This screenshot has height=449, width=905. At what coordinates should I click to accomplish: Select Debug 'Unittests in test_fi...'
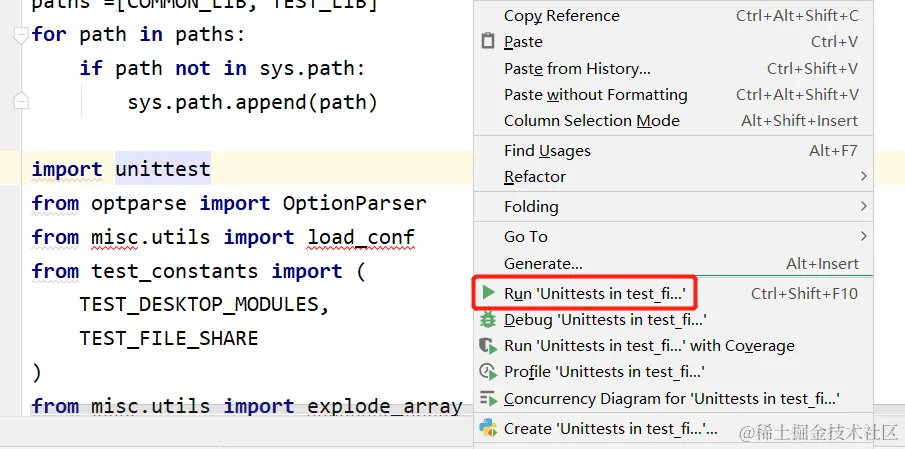[673, 319]
